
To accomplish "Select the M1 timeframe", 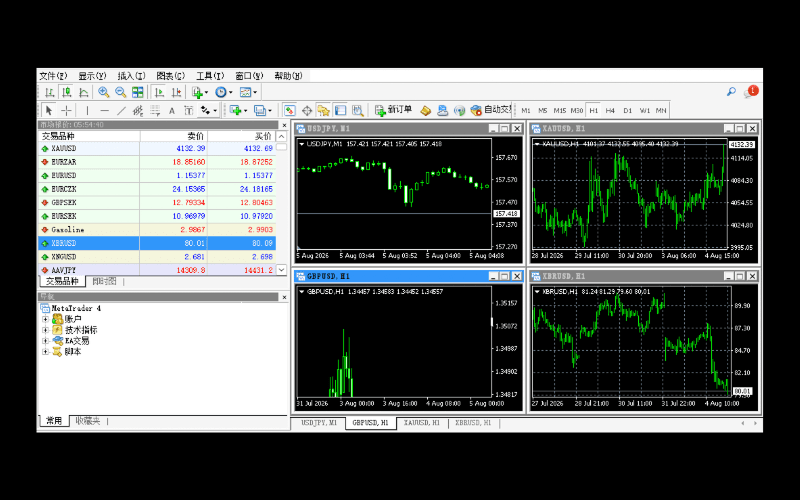I will [x=526, y=110].
